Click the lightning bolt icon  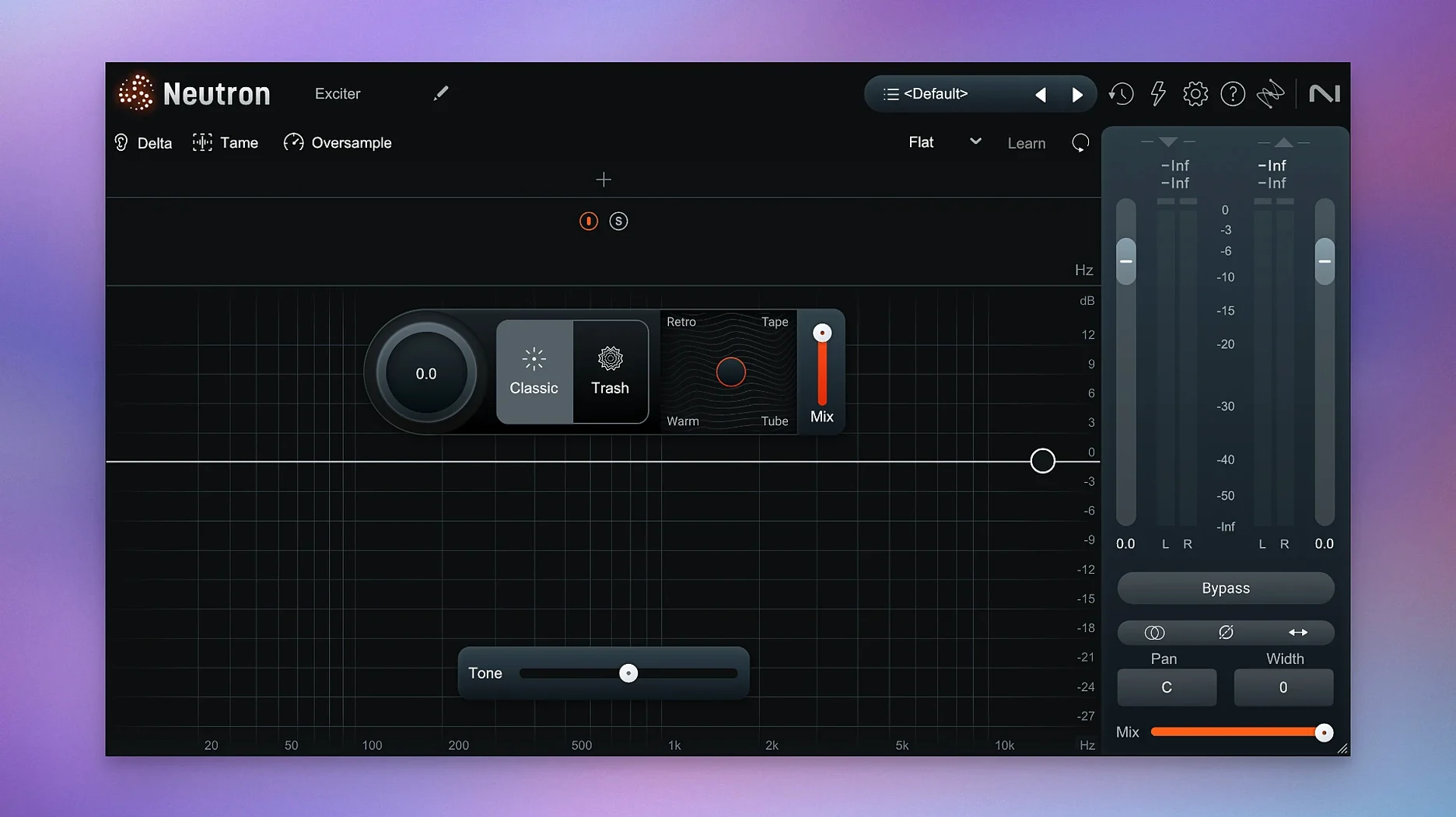[1158, 94]
